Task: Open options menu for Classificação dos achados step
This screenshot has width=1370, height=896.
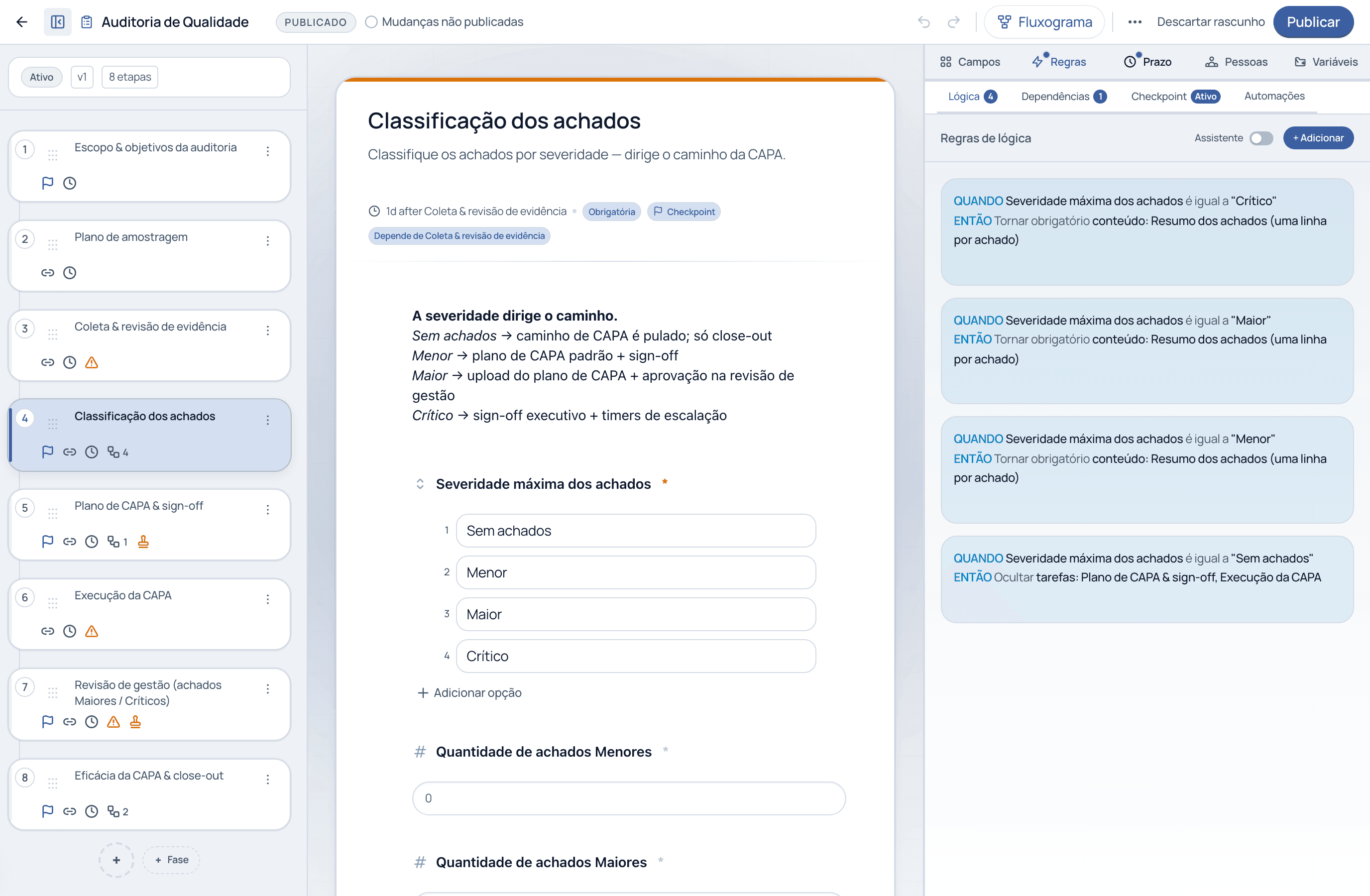Action: coord(268,420)
